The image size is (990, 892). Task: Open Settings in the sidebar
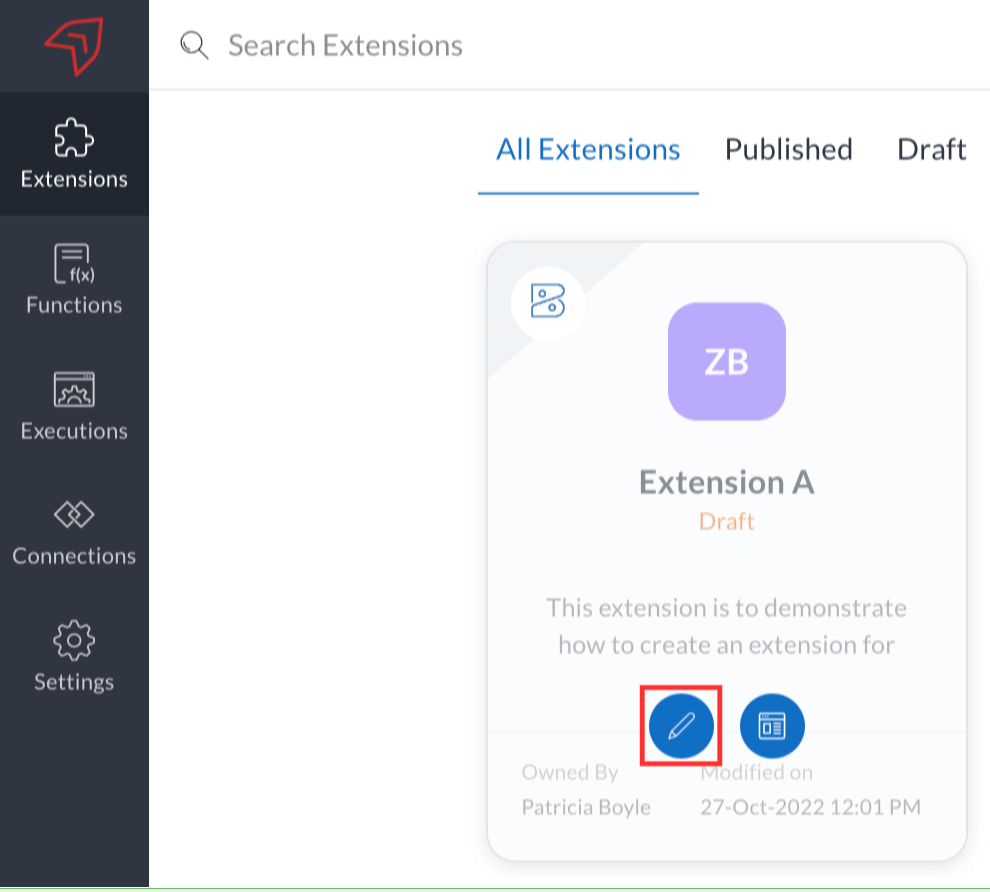coord(75,657)
